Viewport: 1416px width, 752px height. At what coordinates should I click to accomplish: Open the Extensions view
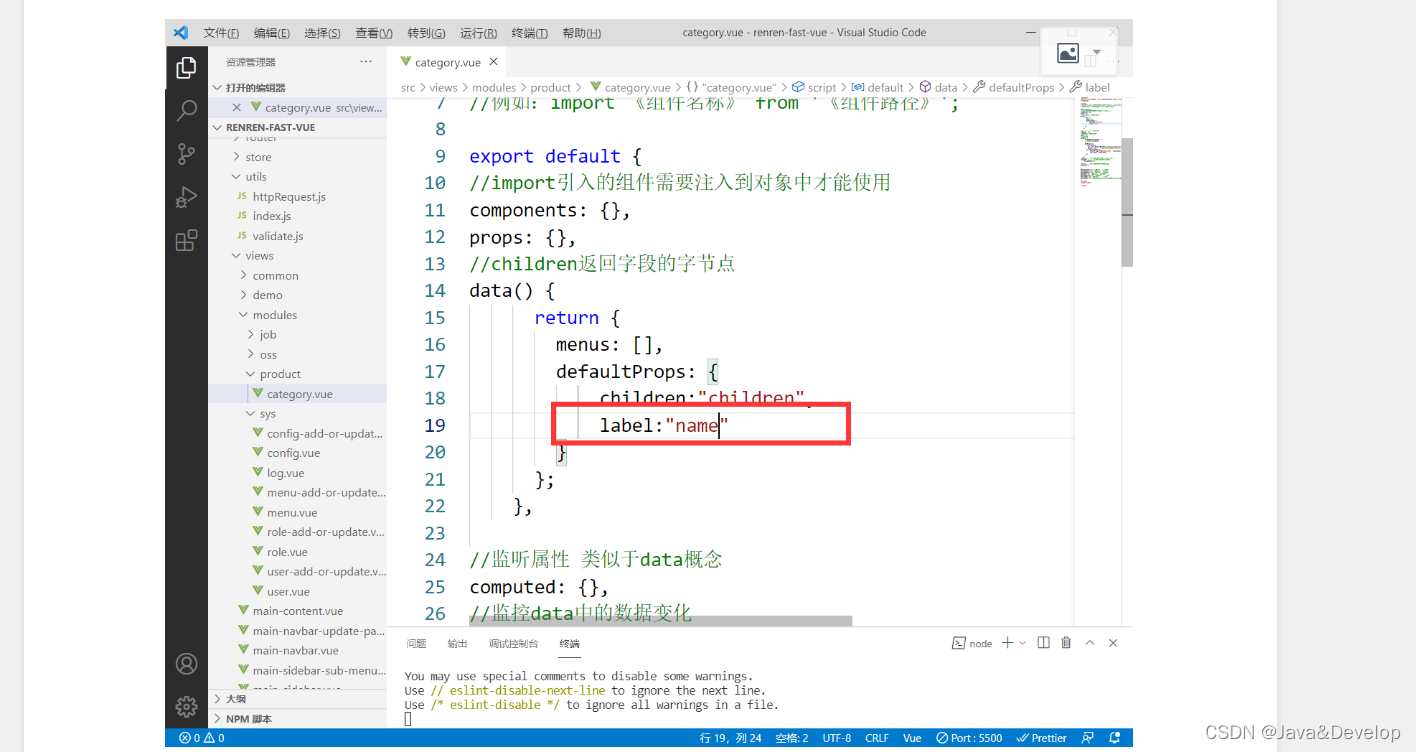186,240
